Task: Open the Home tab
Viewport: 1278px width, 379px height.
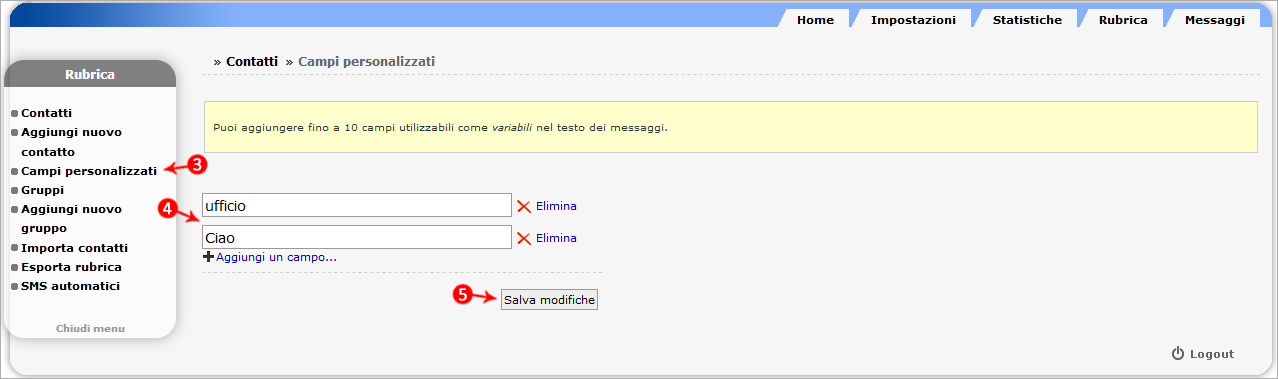Action: click(x=815, y=20)
